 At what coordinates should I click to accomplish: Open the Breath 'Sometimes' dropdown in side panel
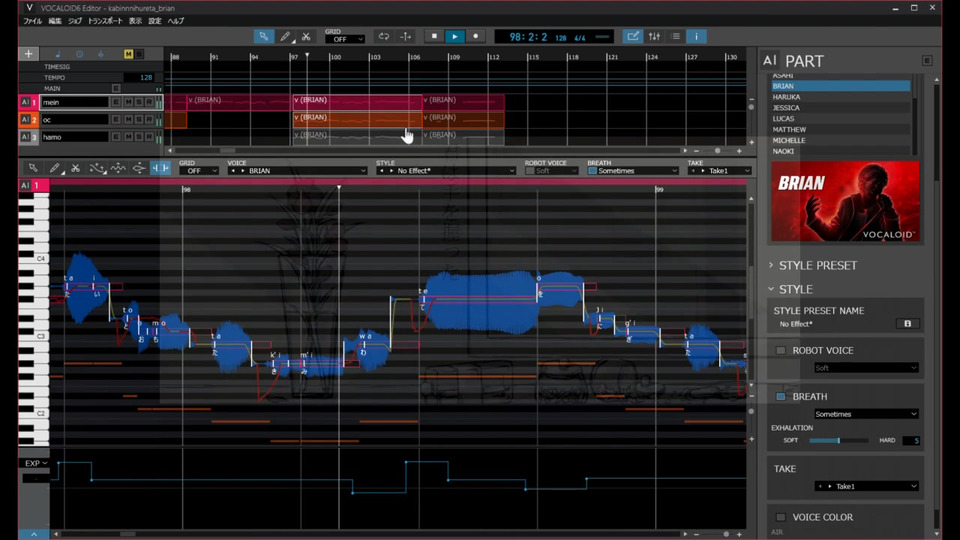pos(865,414)
